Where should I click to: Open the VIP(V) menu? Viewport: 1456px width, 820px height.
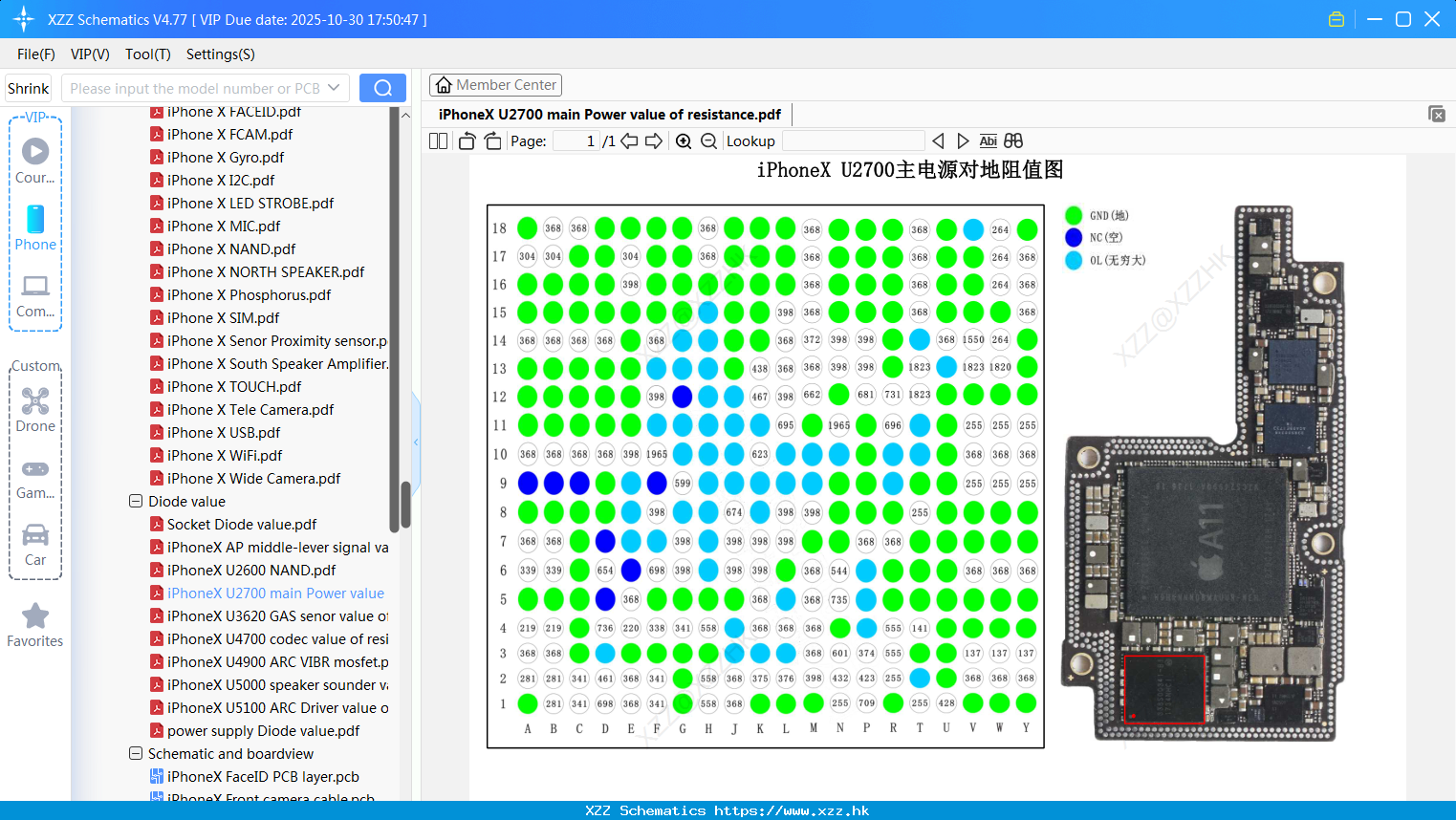(x=90, y=54)
